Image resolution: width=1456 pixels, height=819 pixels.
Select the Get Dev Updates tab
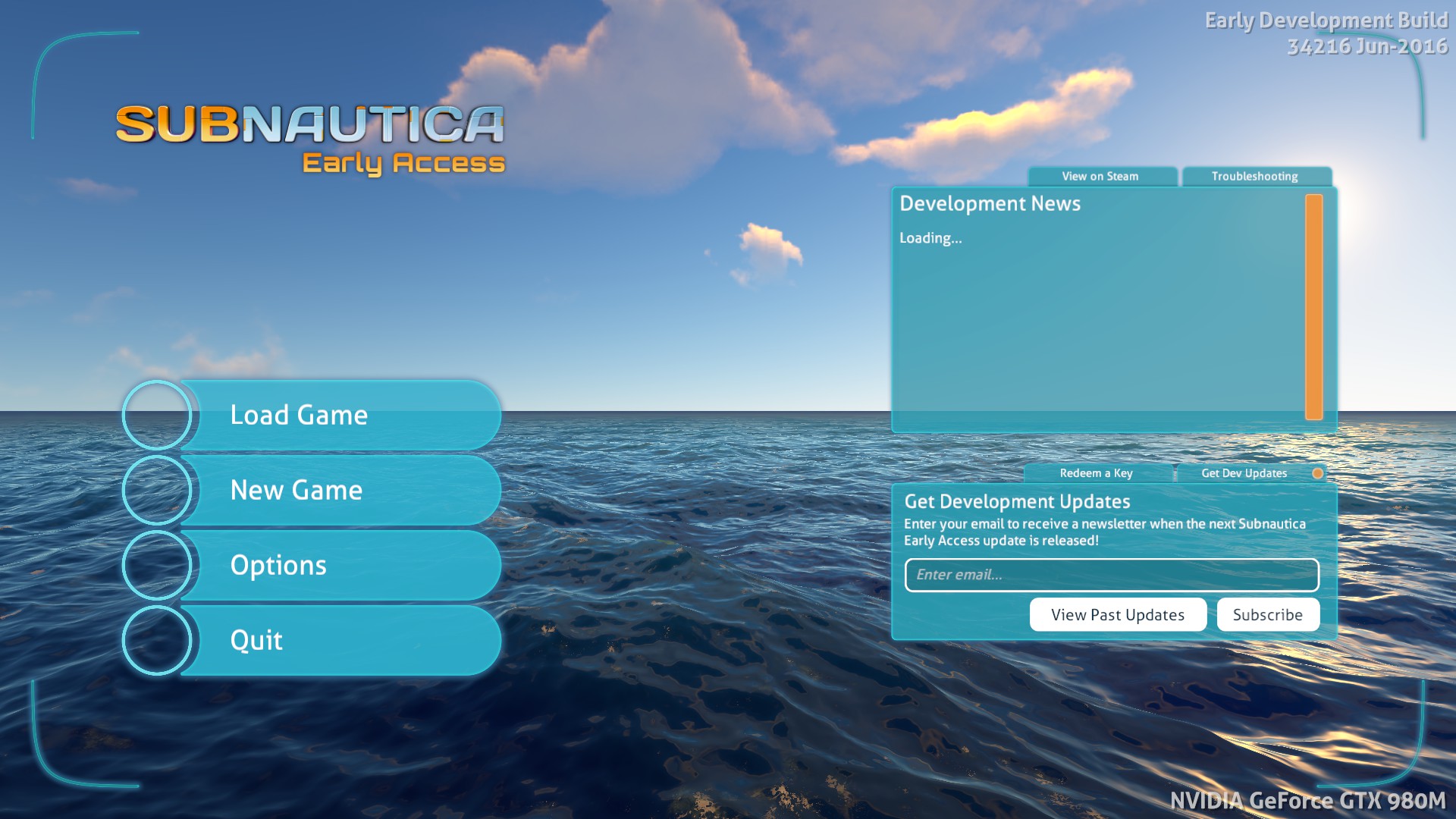tap(1250, 473)
